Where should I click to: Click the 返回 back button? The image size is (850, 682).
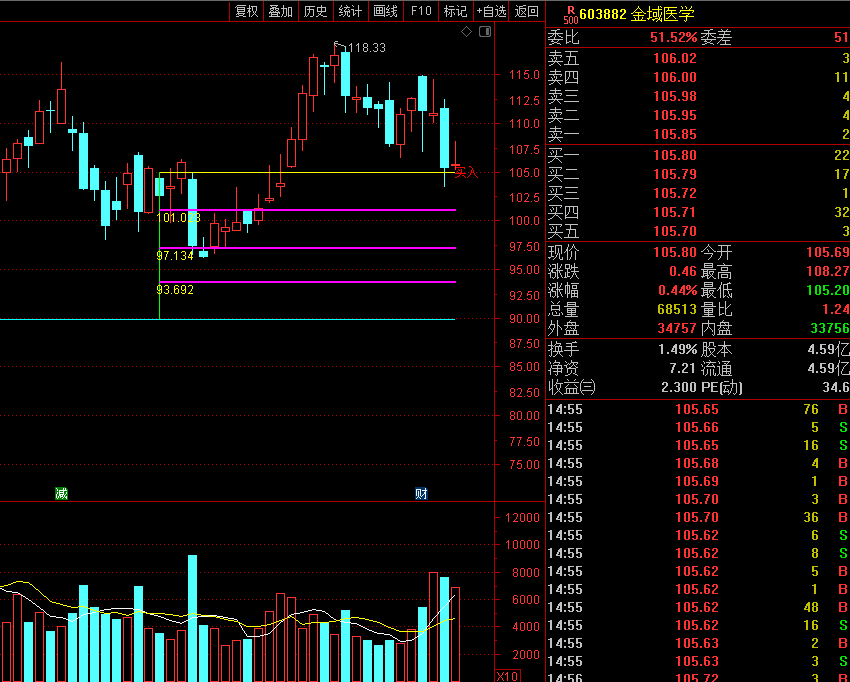pos(526,11)
